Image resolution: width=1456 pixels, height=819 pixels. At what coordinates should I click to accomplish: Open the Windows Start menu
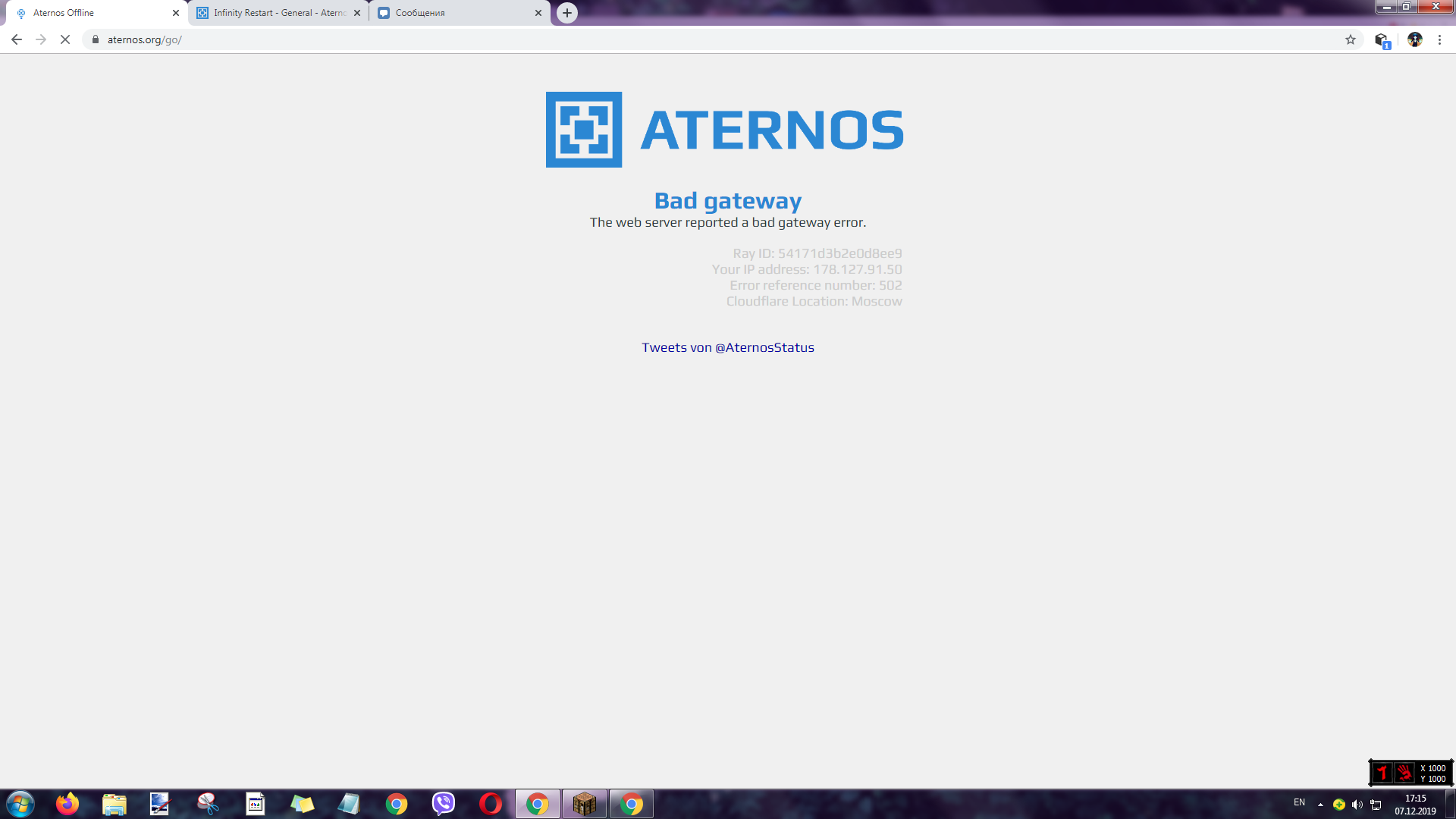click(x=20, y=804)
